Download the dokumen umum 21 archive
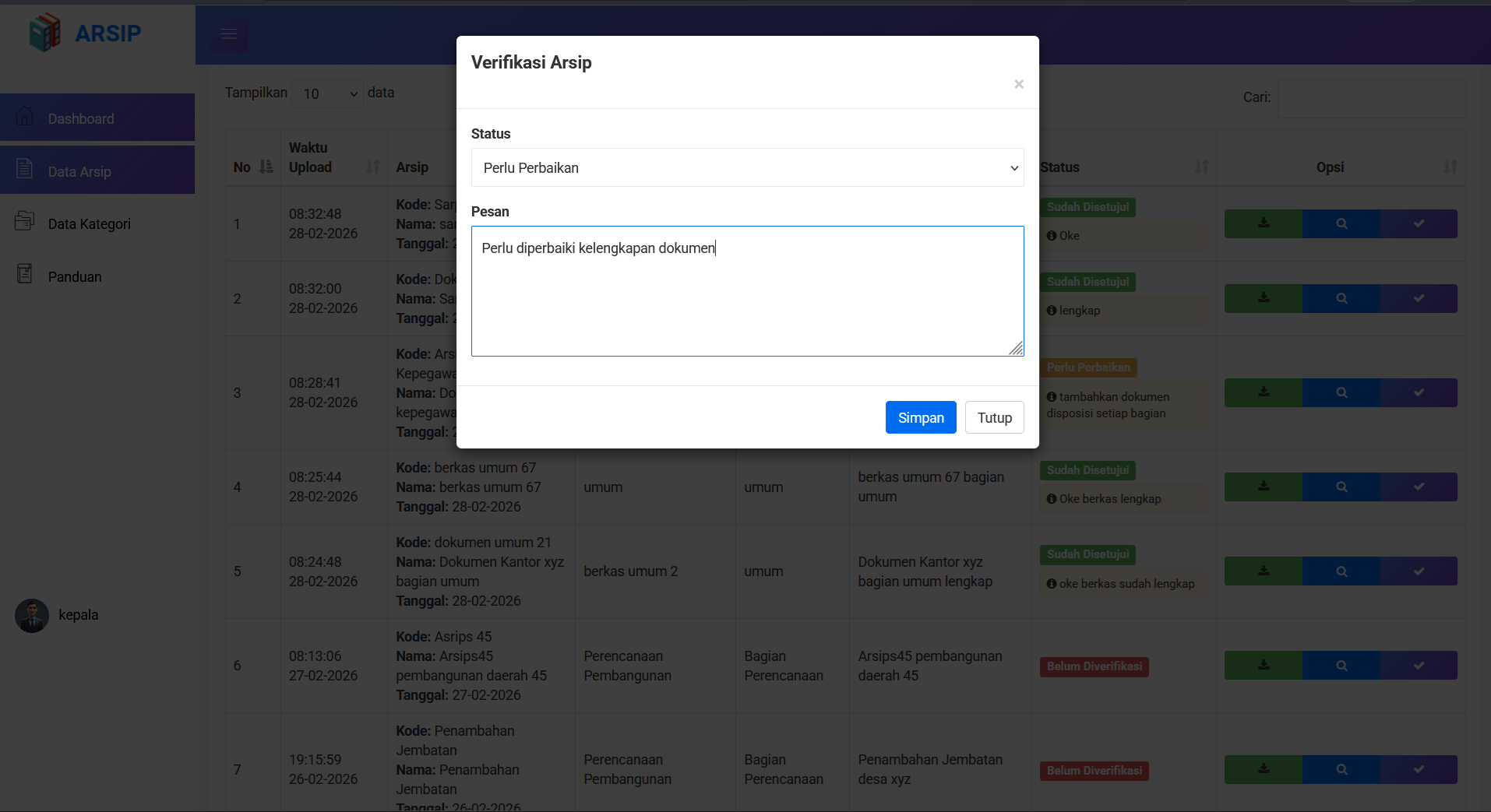This screenshot has height=812, width=1491. coord(1264,571)
